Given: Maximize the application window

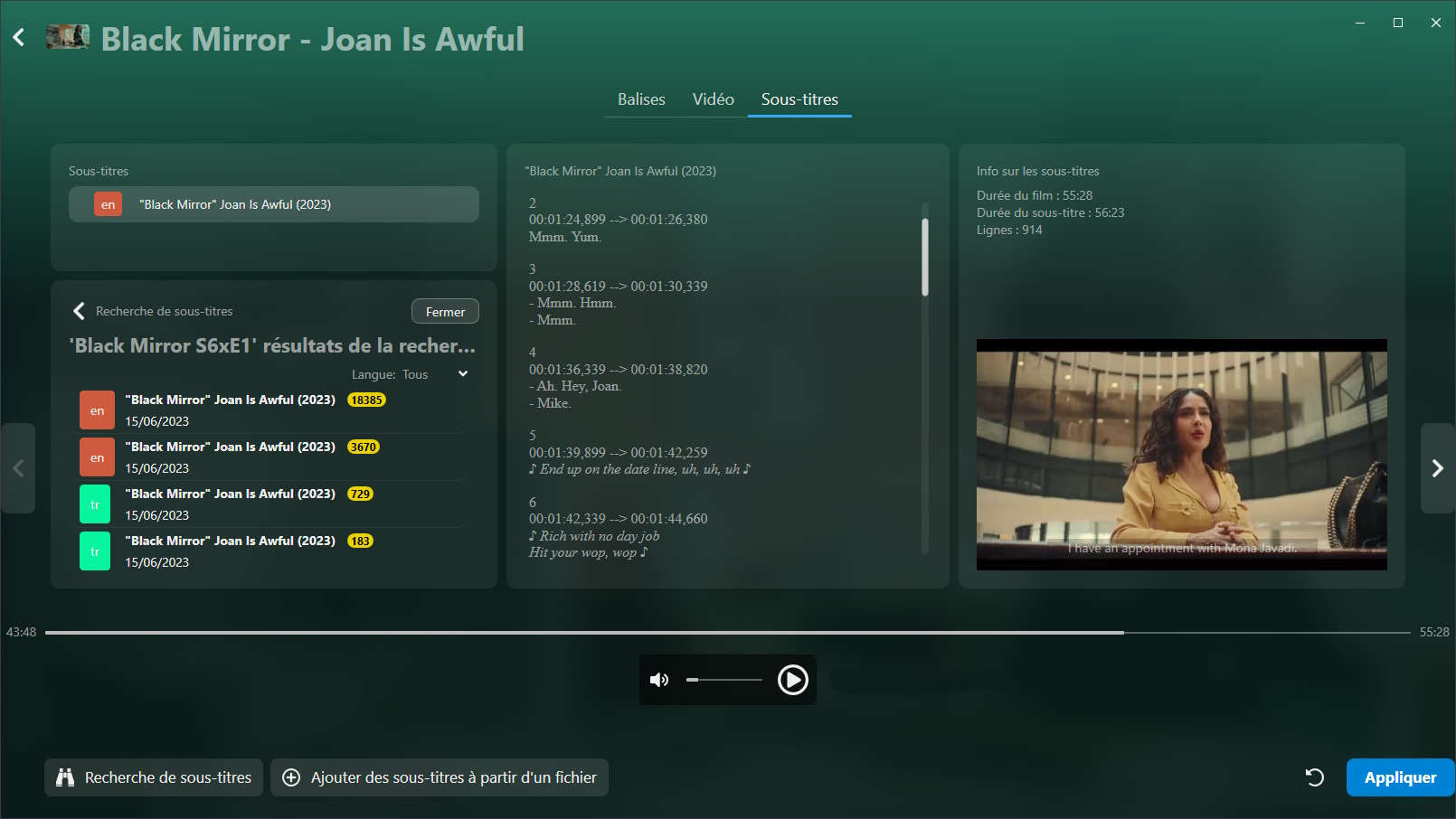Looking at the screenshot, I should [x=1398, y=23].
